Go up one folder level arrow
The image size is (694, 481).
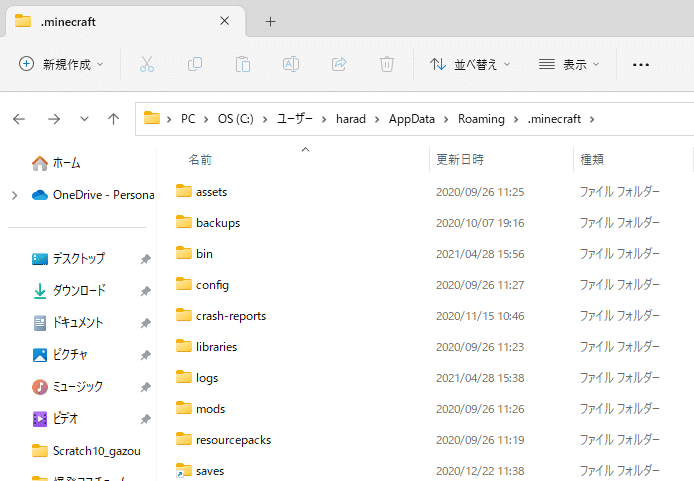coord(113,119)
